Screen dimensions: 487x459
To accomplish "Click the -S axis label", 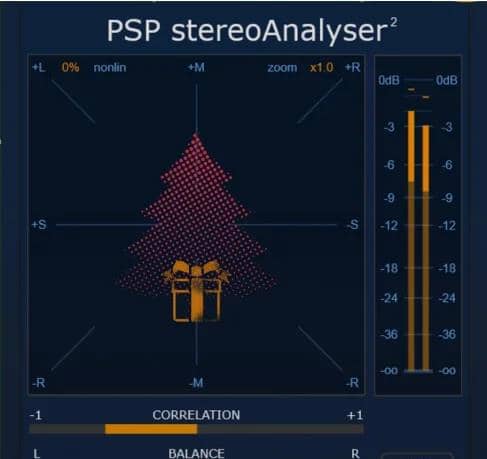I will [x=352, y=225].
